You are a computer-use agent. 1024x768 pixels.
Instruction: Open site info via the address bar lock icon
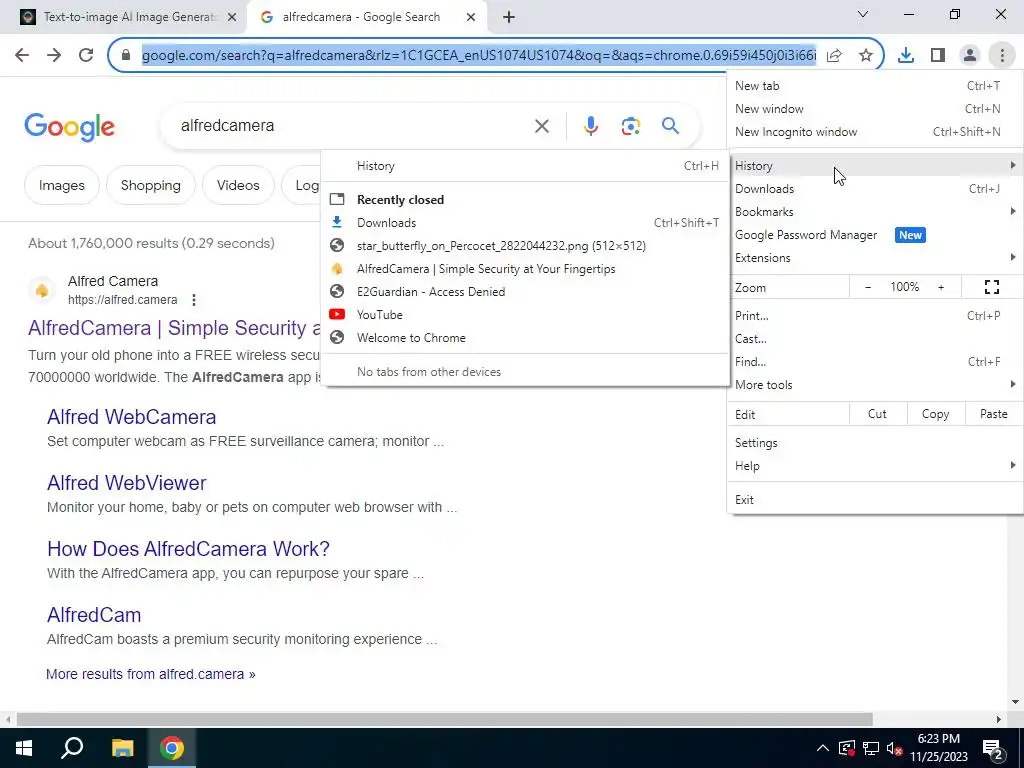click(x=126, y=55)
